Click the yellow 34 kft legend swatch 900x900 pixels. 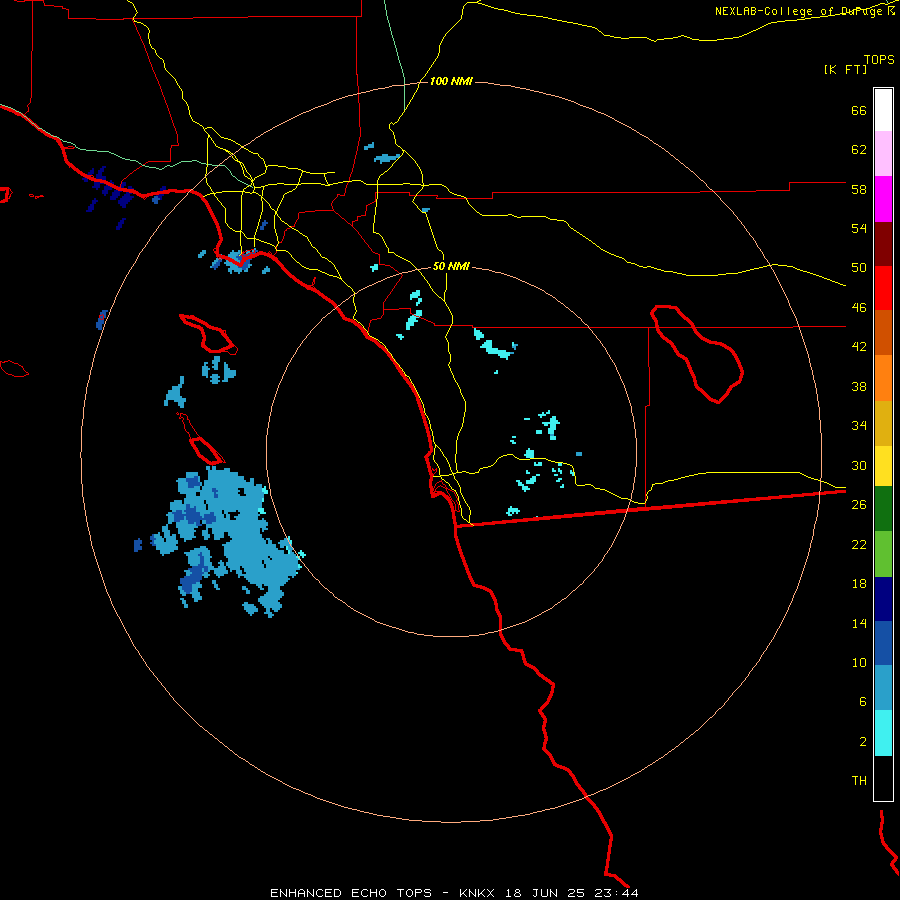[883, 466]
